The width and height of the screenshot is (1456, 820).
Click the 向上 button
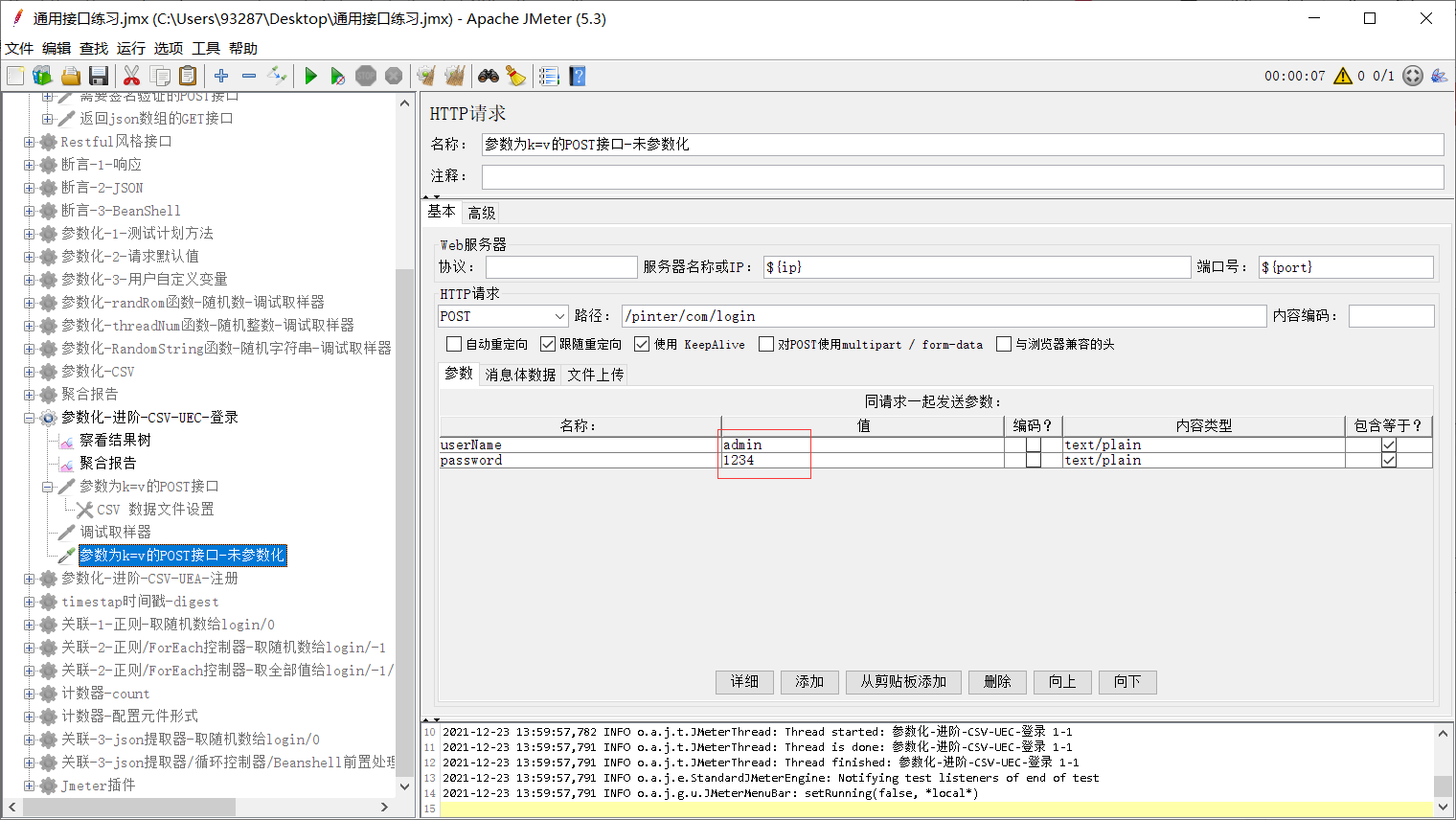tap(1062, 682)
